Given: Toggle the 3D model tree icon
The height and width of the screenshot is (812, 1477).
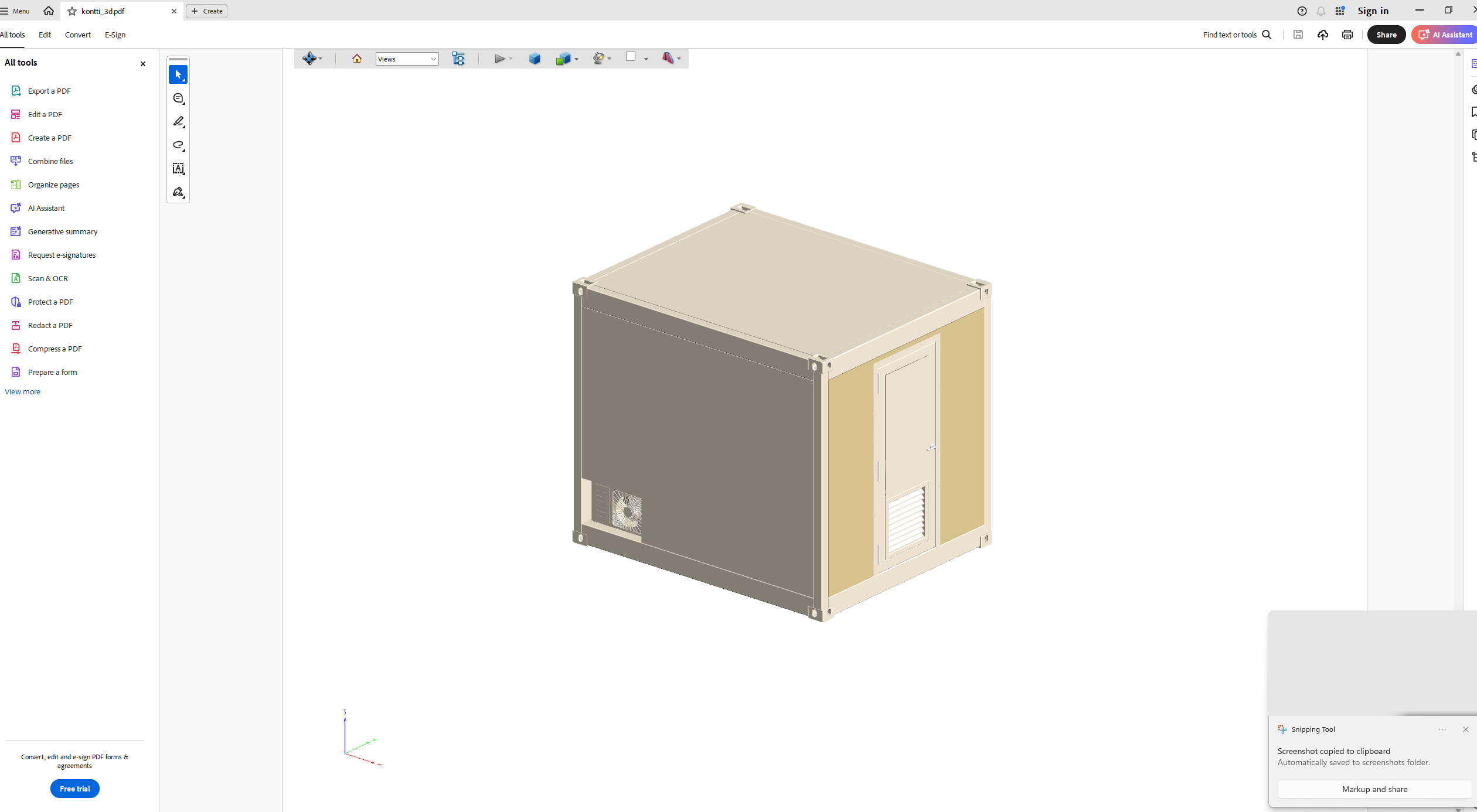Looking at the screenshot, I should click(458, 59).
